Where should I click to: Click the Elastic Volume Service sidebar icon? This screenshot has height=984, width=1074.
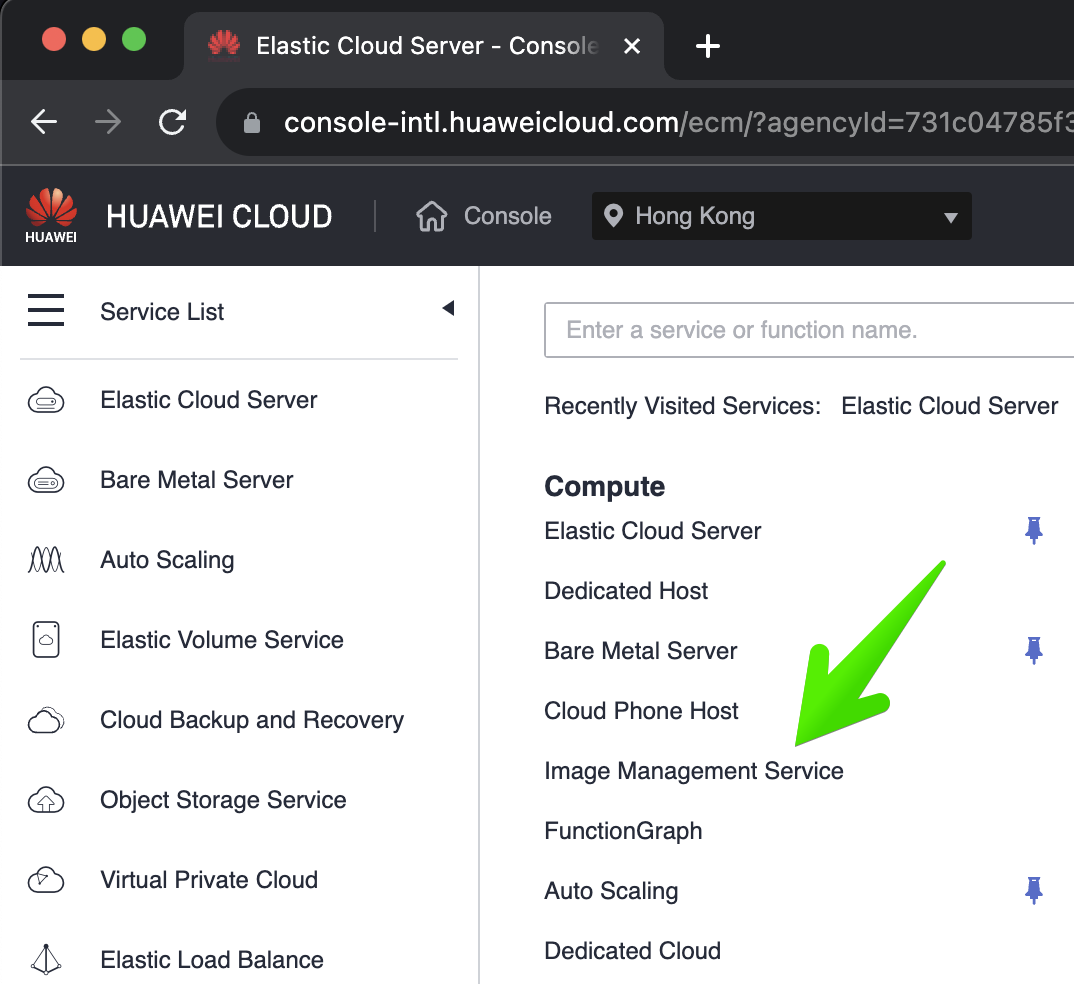pos(46,640)
